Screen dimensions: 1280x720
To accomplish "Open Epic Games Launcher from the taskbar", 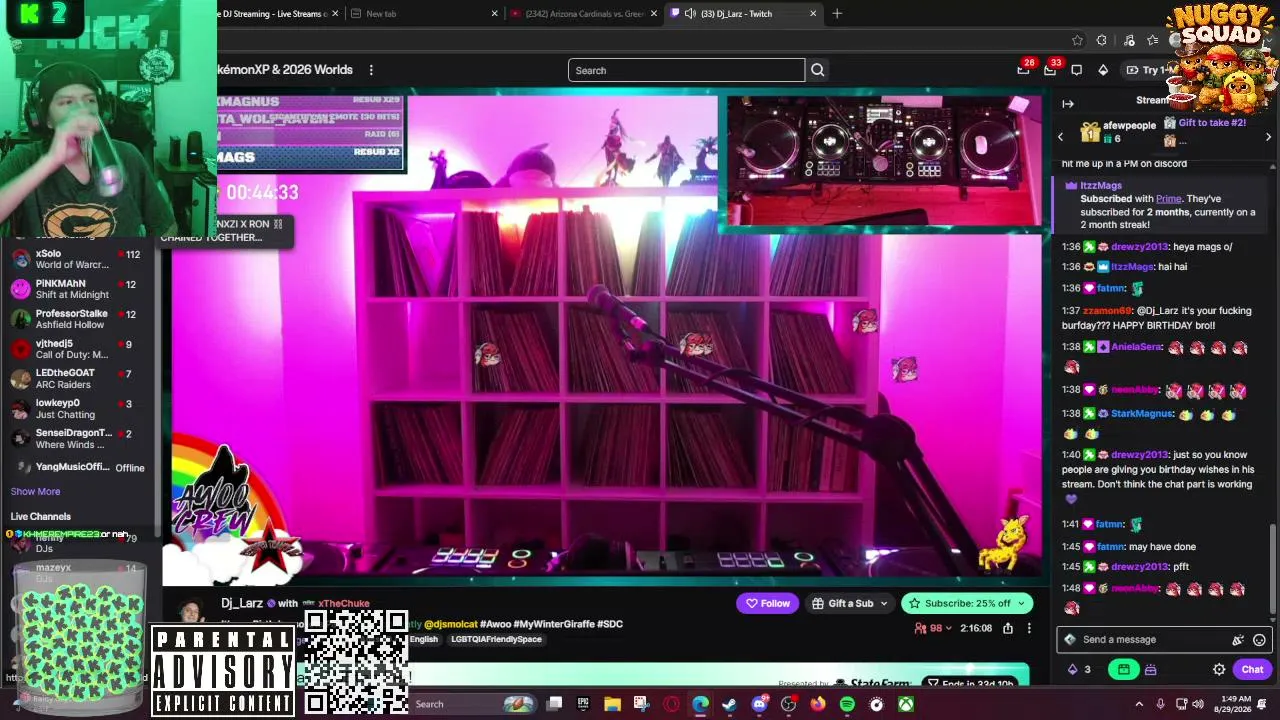I will pyautogui.click(x=583, y=704).
